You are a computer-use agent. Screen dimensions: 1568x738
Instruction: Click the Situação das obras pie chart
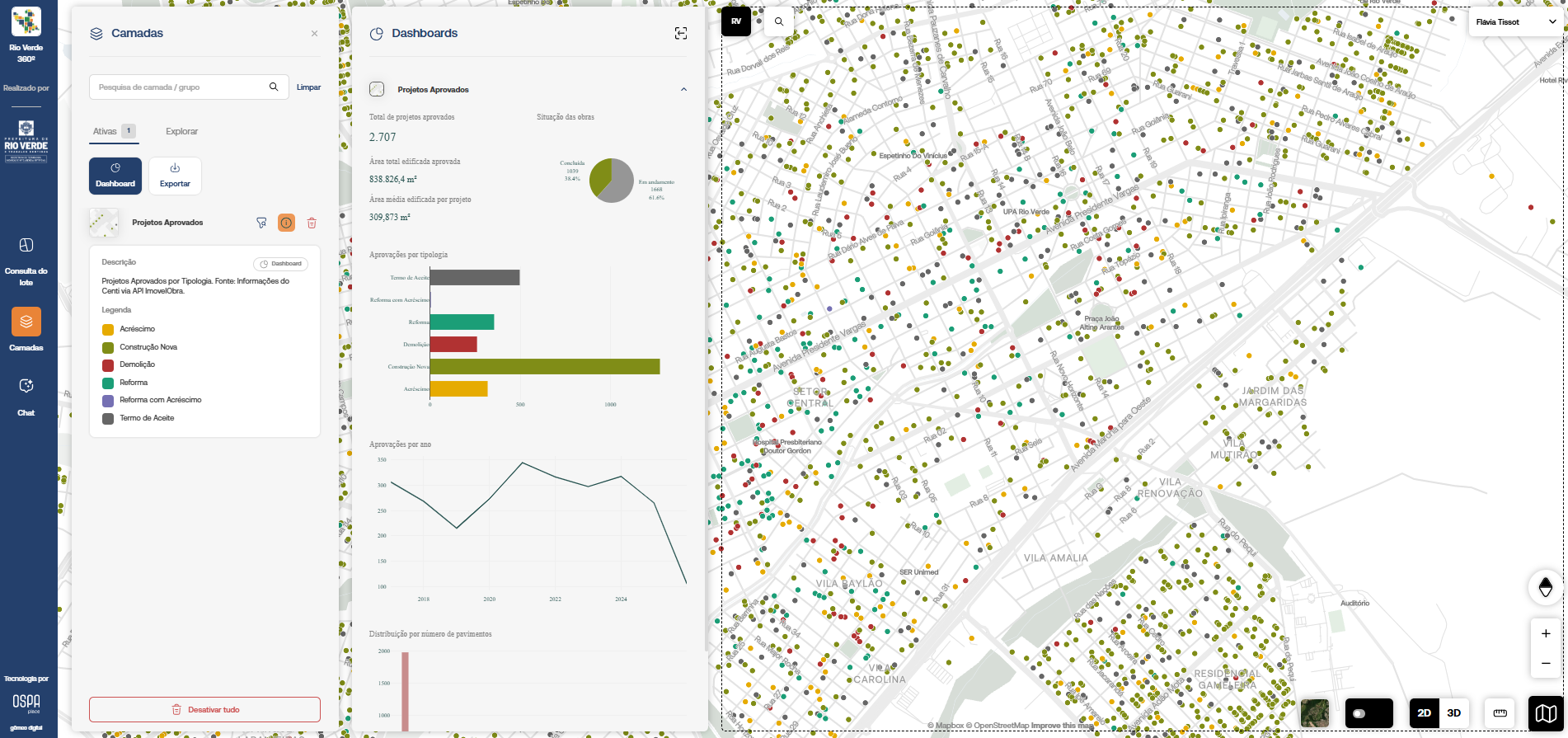[x=612, y=181]
